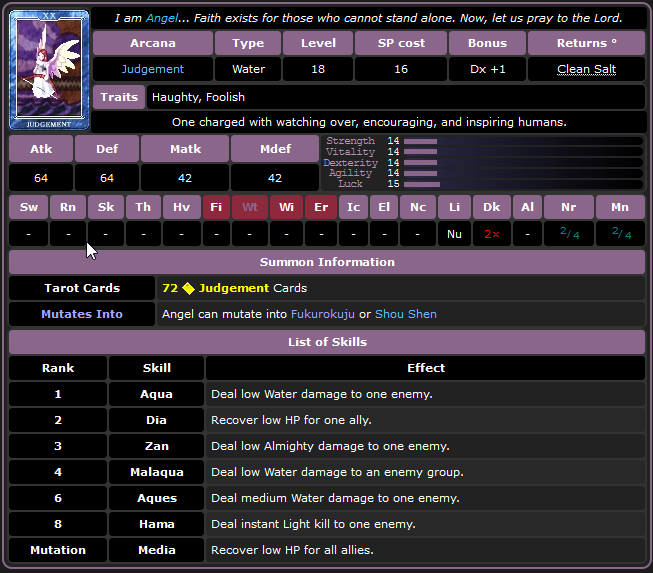Select the Fi fire element header
The height and width of the screenshot is (573, 653).
(216, 207)
